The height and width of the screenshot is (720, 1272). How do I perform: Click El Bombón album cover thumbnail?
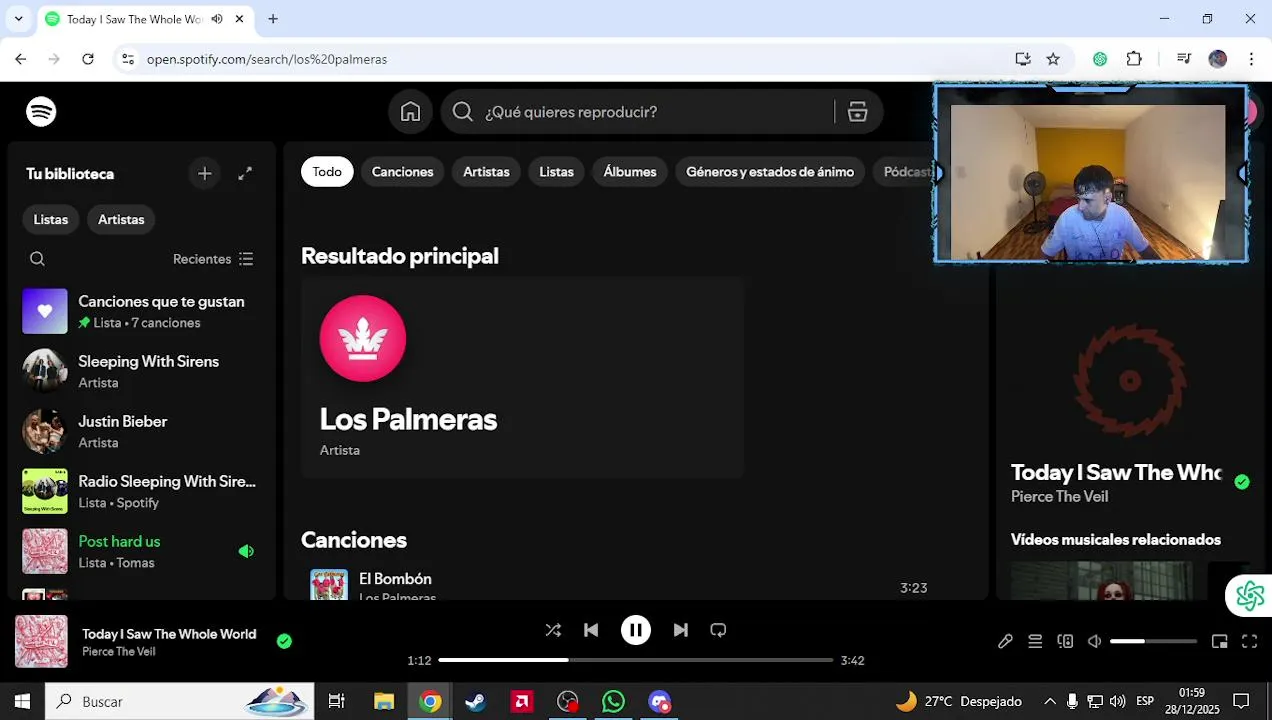pos(329,585)
